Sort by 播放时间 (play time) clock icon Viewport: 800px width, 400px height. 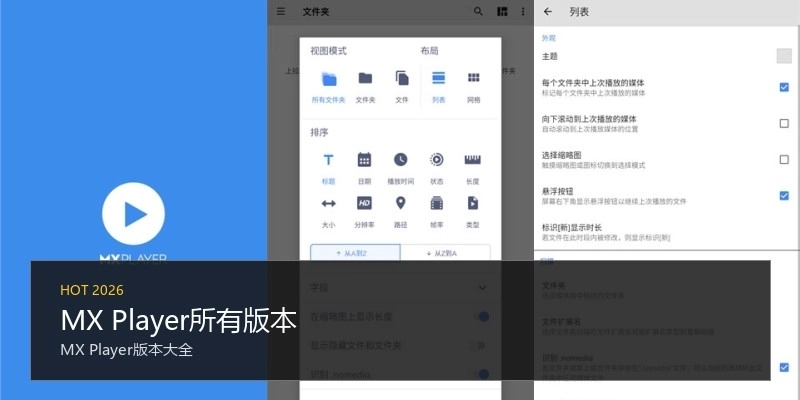click(x=400, y=165)
